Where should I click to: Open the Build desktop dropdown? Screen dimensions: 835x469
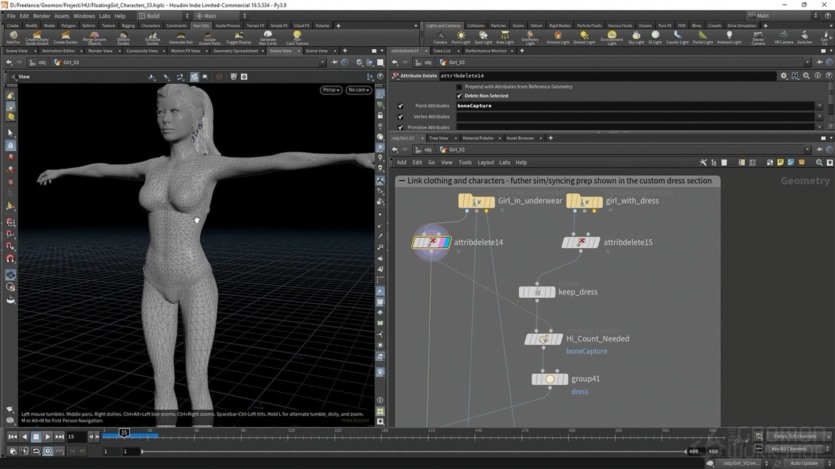[163, 16]
